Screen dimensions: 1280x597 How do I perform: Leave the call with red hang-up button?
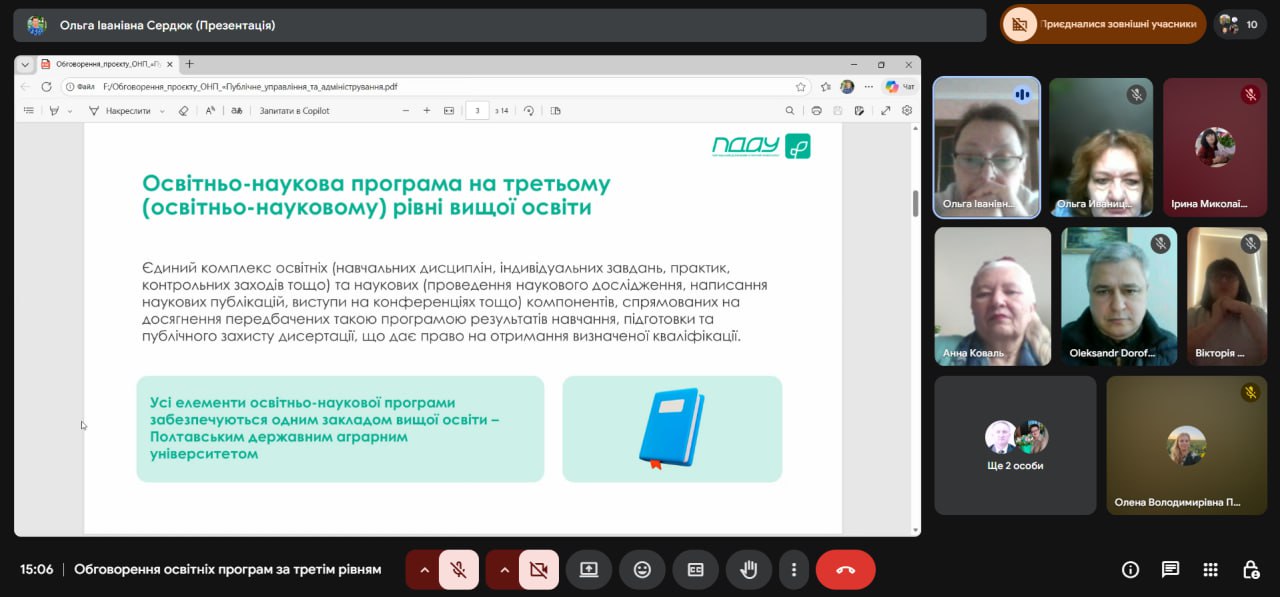pos(845,570)
